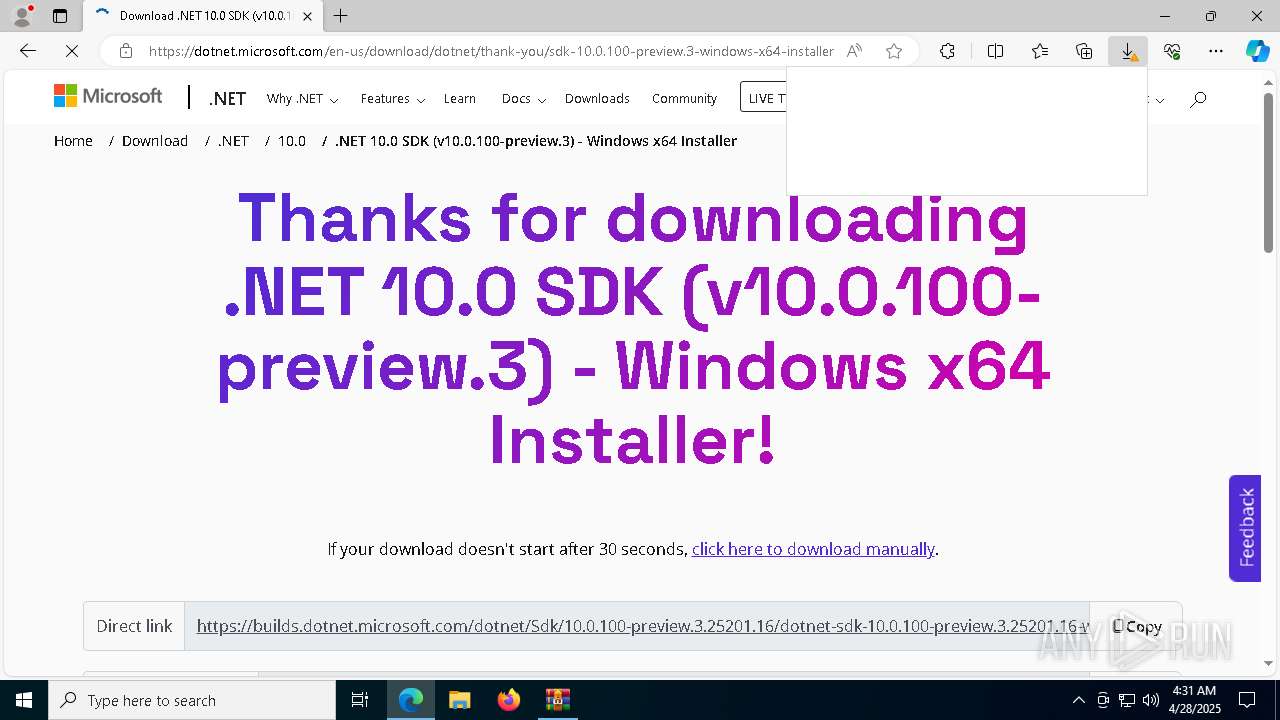1280x720 pixels.
Task: Click Download breadcrumb
Action: coord(155,141)
